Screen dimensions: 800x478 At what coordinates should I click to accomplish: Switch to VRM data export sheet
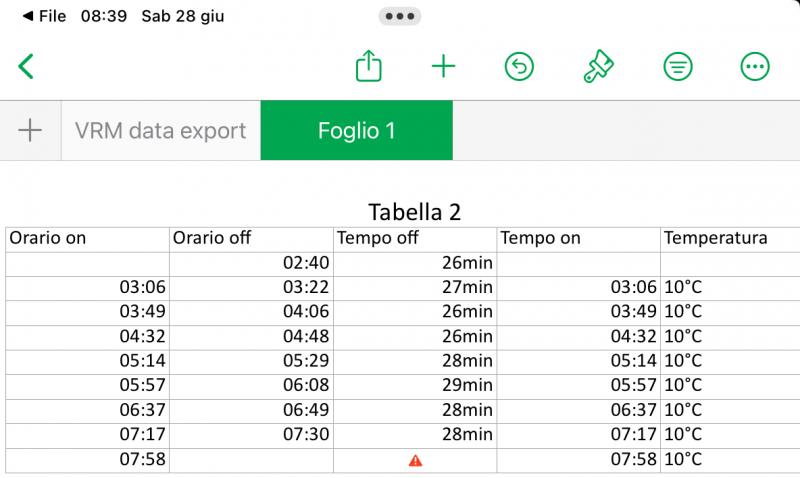[x=160, y=131]
